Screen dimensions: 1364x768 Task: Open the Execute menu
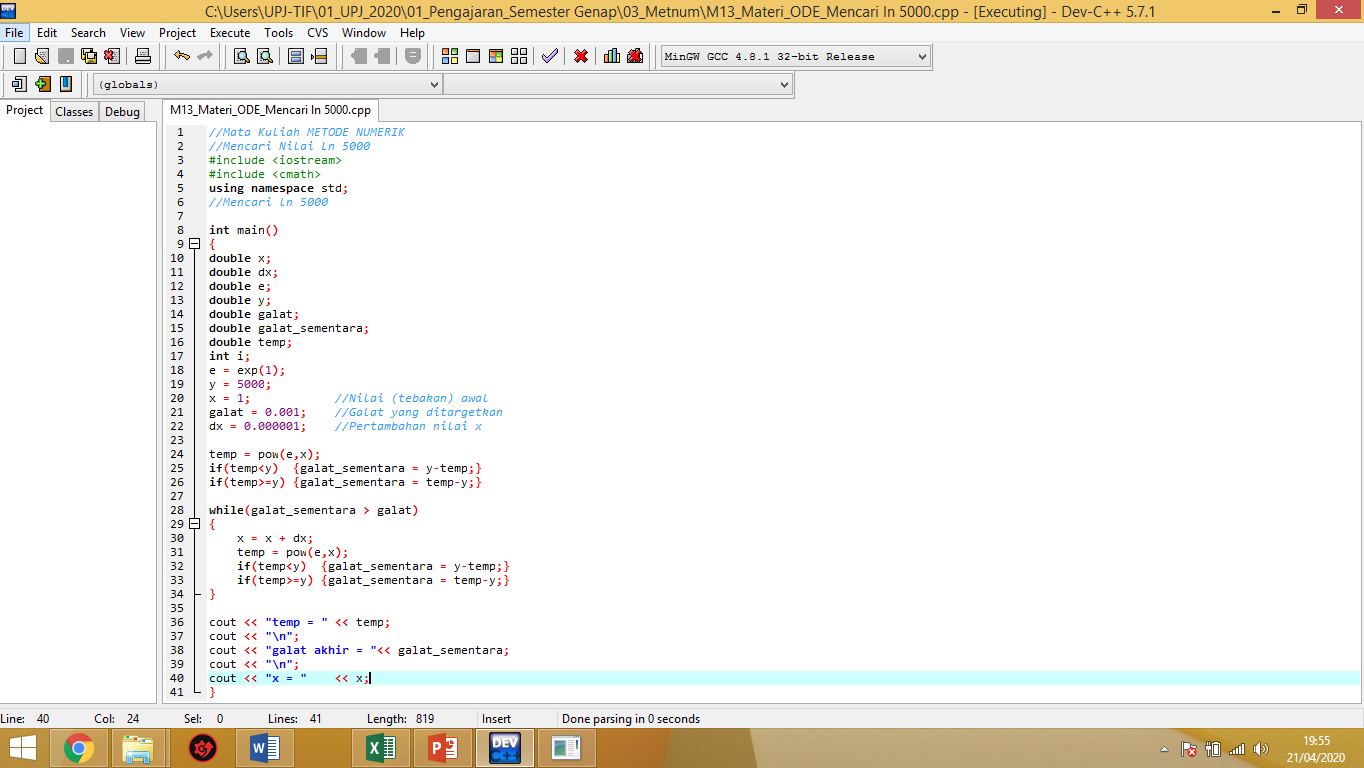(230, 33)
